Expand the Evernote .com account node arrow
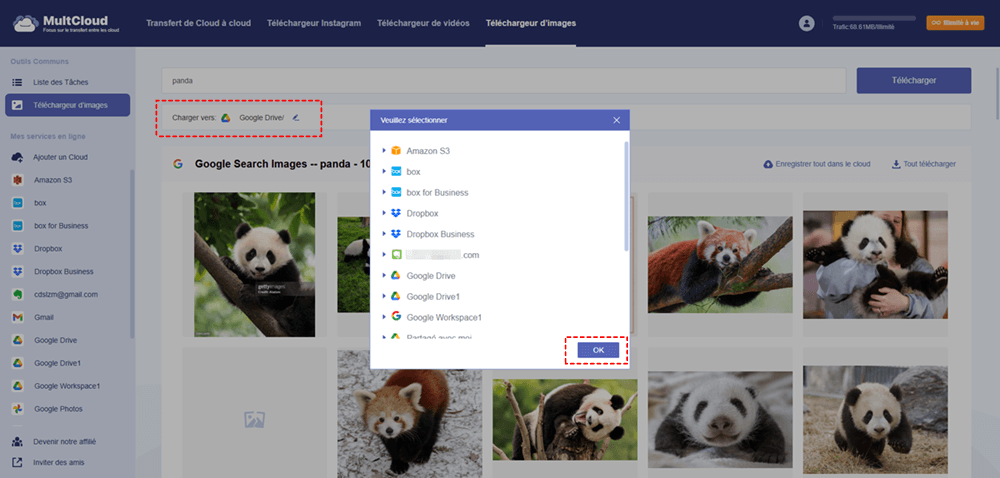 (384, 255)
